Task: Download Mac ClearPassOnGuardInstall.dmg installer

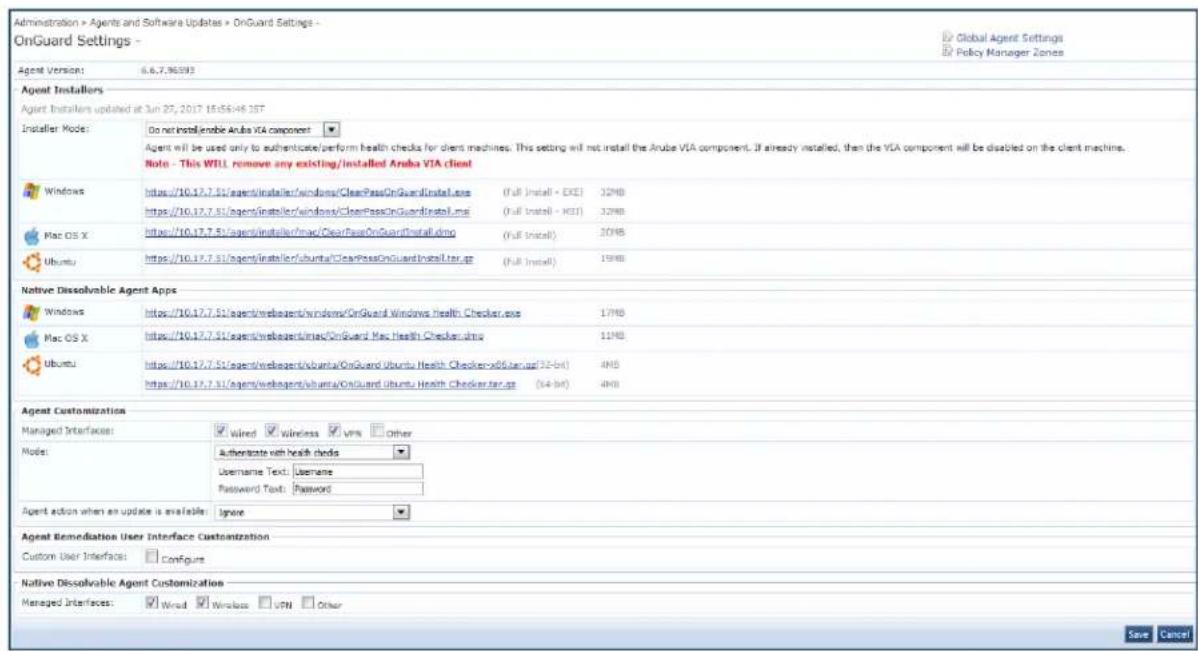Action: [x=300, y=232]
